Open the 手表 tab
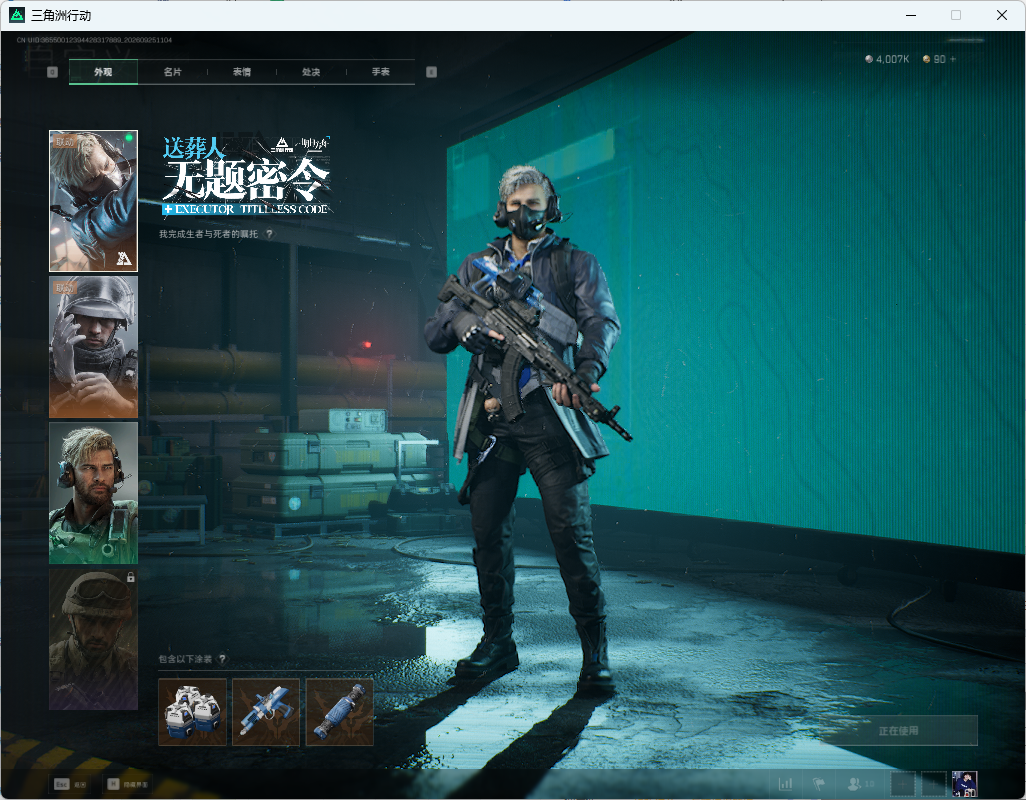Screen dimensions: 1026x800 [381, 72]
